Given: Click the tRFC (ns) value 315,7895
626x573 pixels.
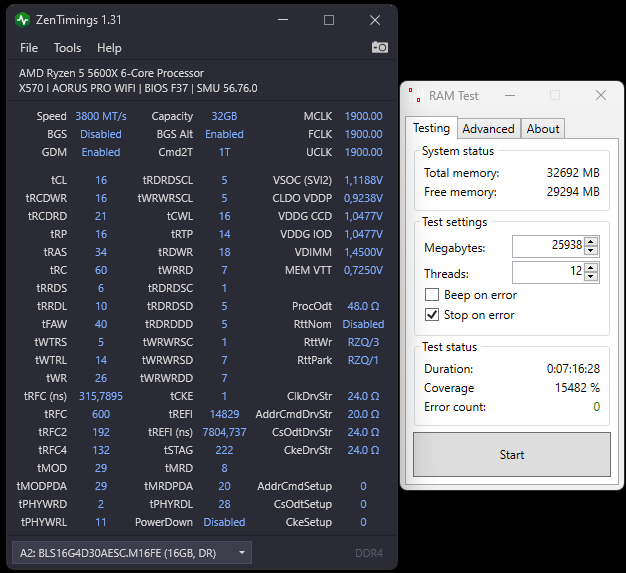Looking at the screenshot, I should (x=101, y=396).
